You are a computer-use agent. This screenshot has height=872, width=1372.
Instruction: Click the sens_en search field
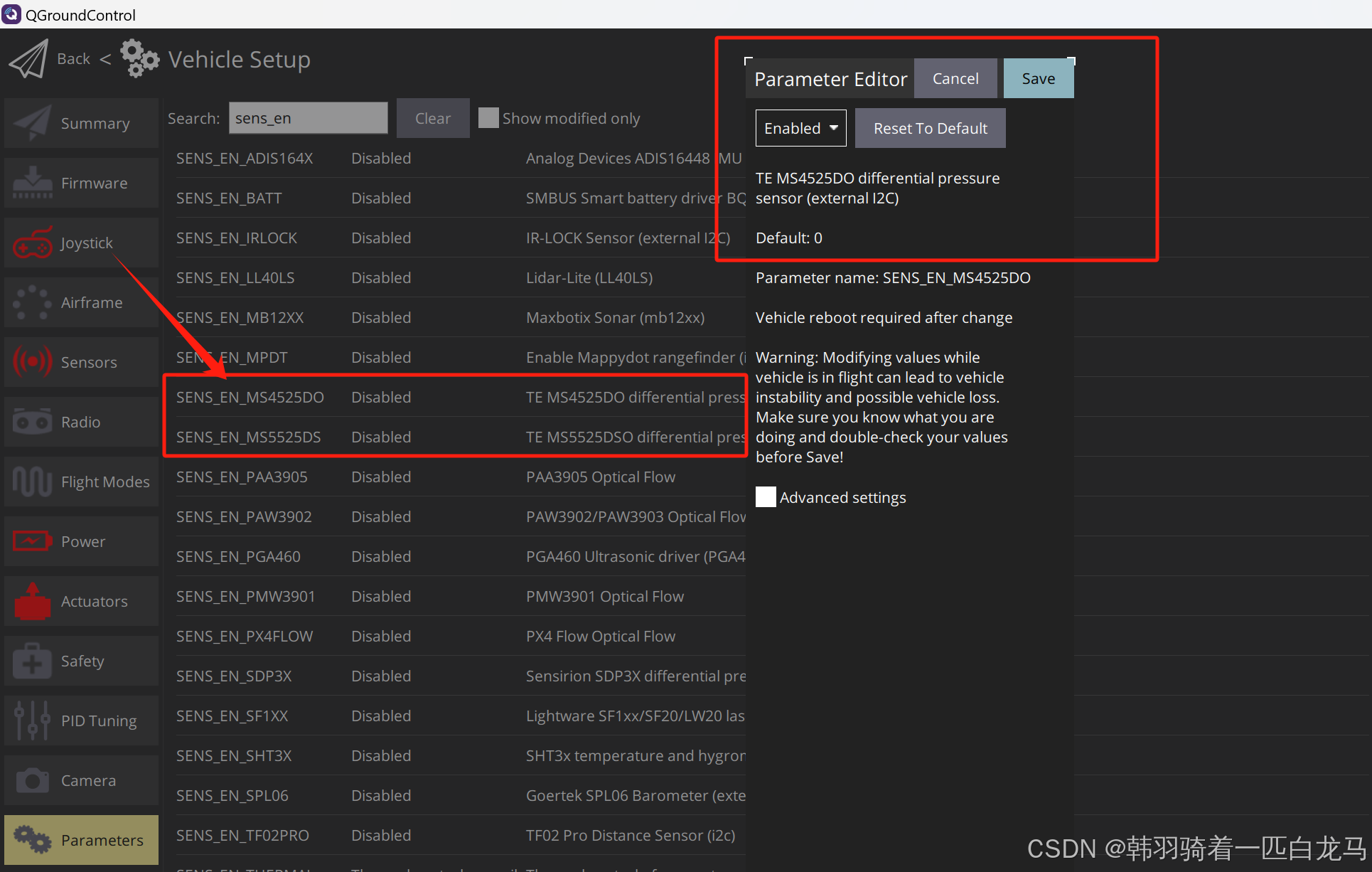click(308, 118)
